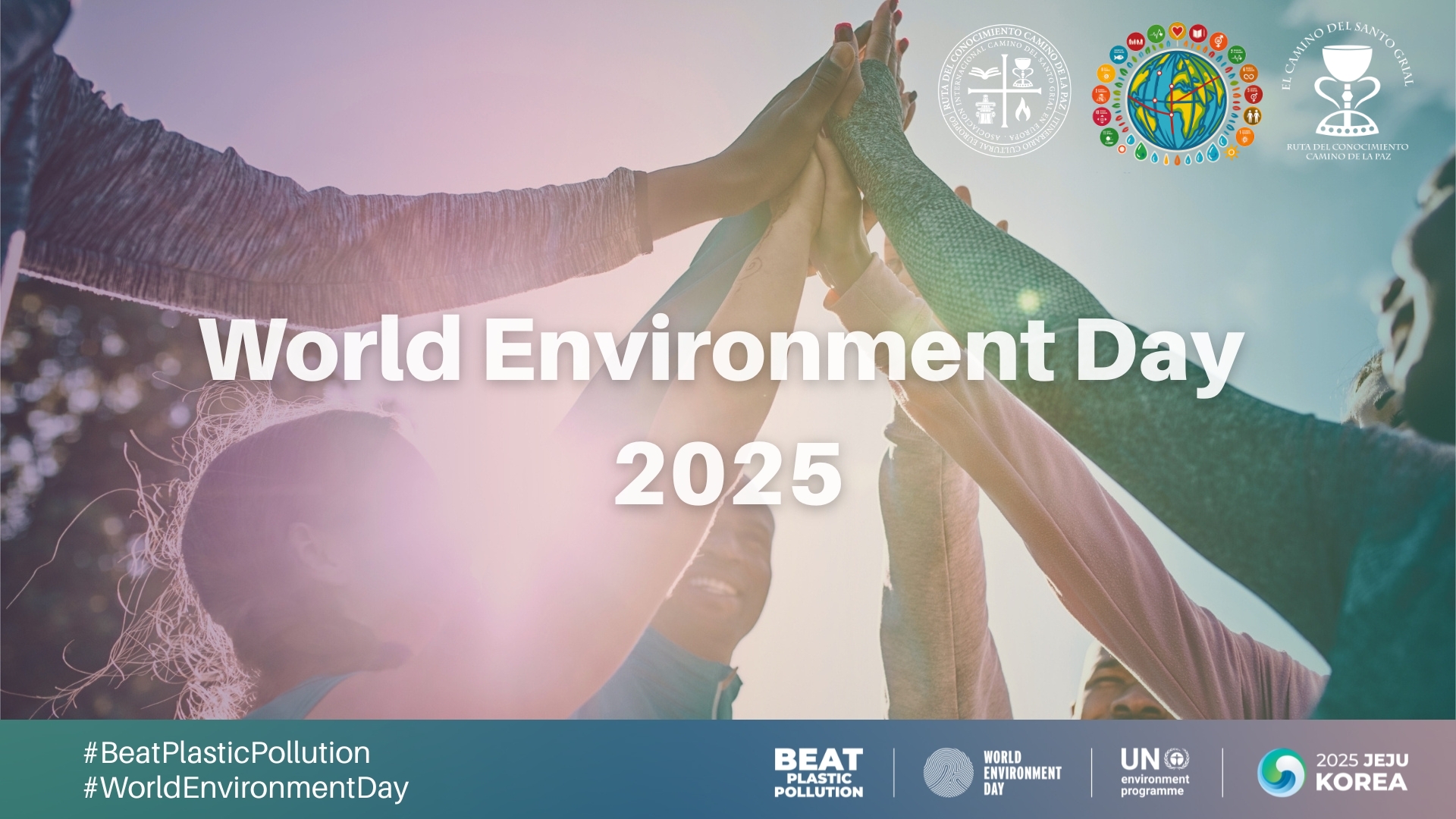
Task: Click the 2025 JEJU KOREA text
Action: click(1362, 772)
